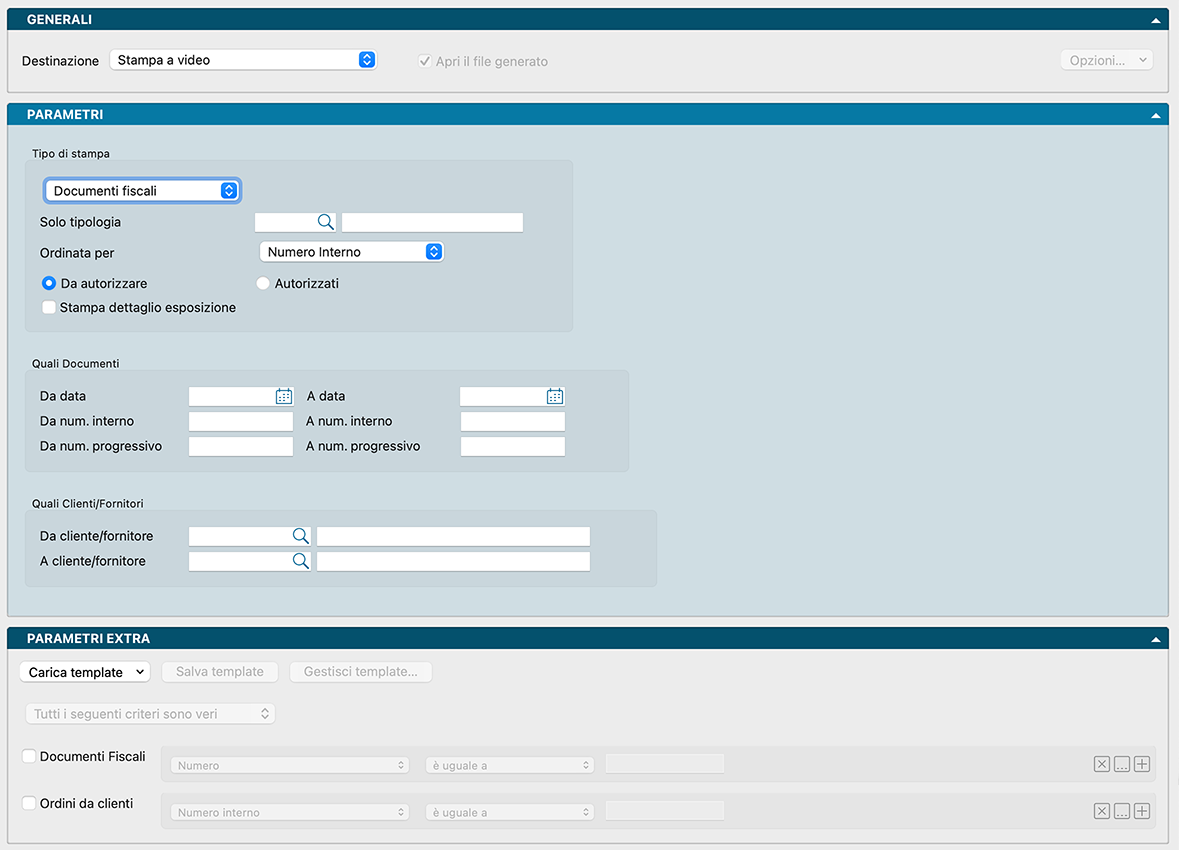Image resolution: width=1179 pixels, height=850 pixels.
Task: Click the Solo tipologia search magnifier
Action: 325,222
